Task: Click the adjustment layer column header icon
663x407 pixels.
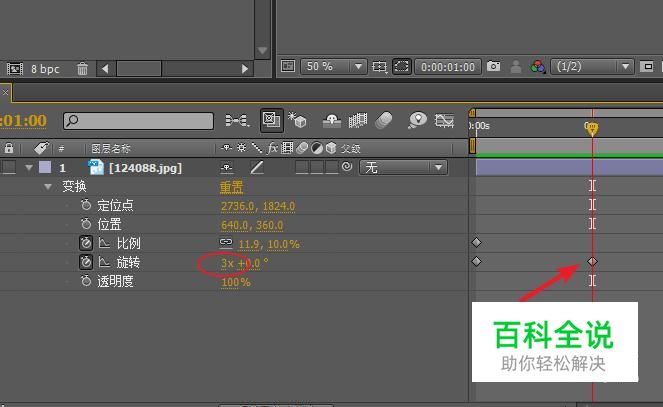Action: (x=317, y=148)
